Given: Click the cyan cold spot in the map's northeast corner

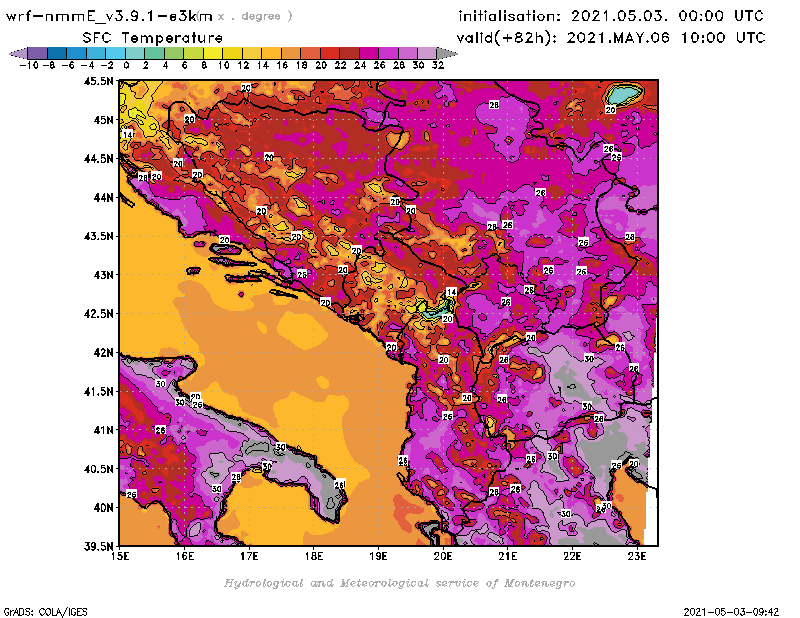Looking at the screenshot, I should coord(624,94).
